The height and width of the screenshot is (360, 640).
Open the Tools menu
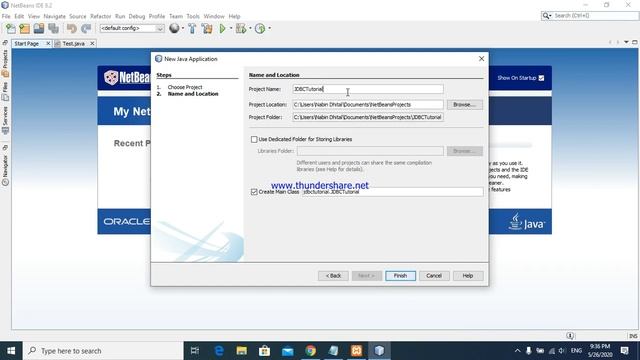click(193, 16)
